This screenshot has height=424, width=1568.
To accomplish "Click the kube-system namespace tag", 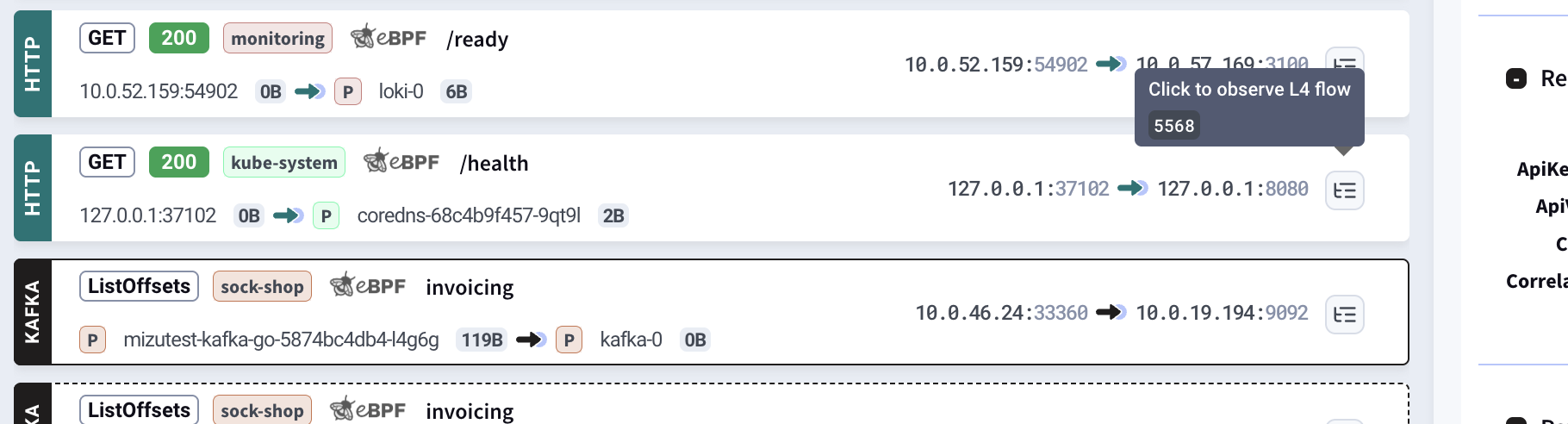I will 284,163.
